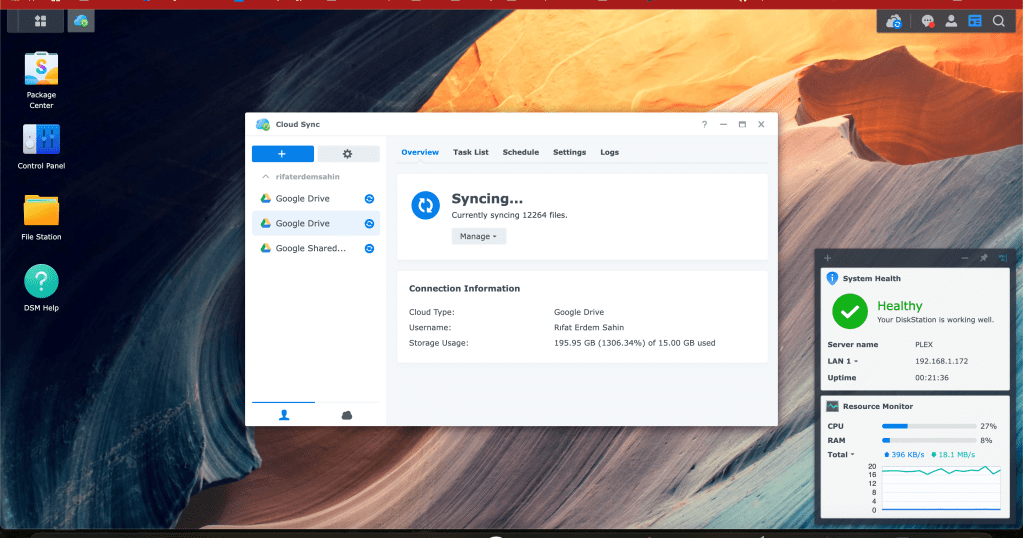Click the help question mark in Cloud Sync
Screen dimensions: 1023x538
coord(704,124)
